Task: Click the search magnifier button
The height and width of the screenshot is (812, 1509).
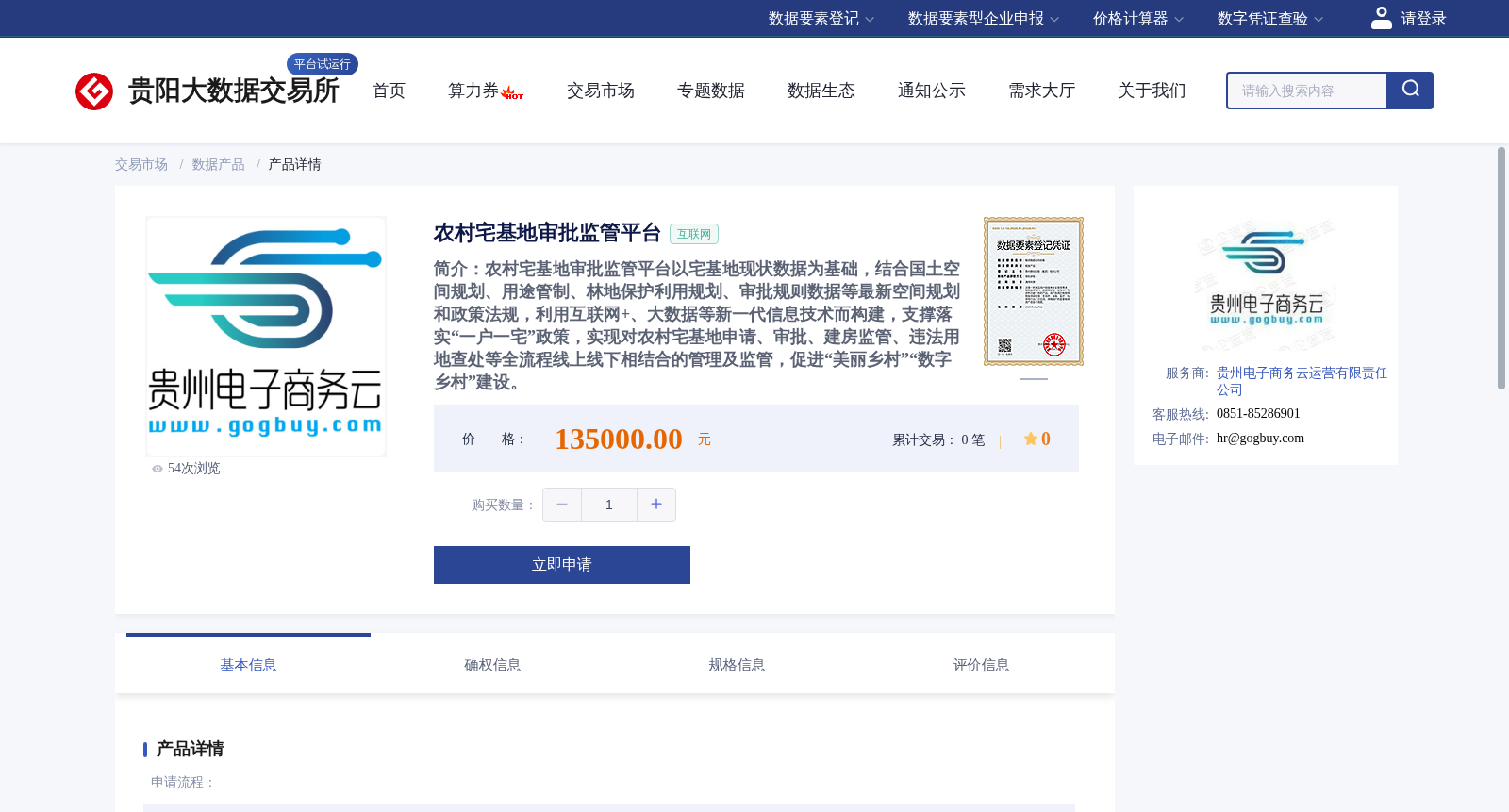Action: (x=1410, y=91)
